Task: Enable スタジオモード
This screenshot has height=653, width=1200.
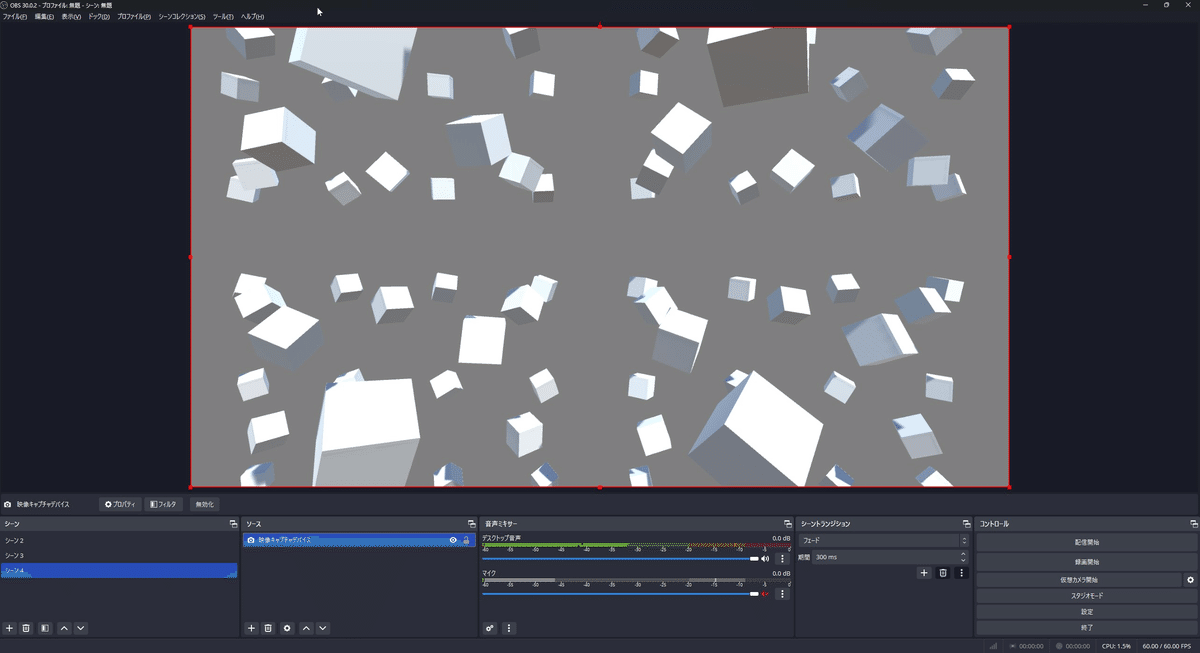Action: click(1085, 595)
